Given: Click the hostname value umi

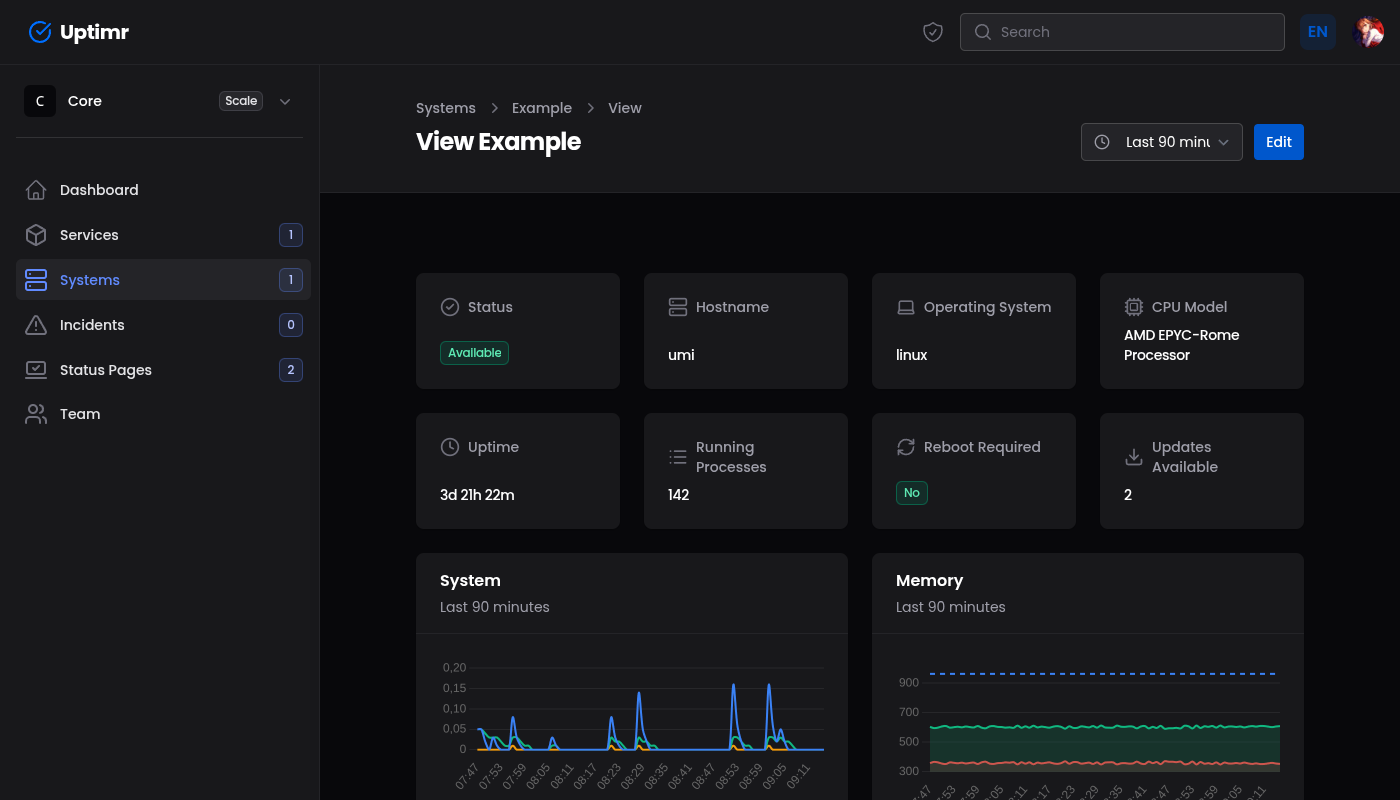Looking at the screenshot, I should click(x=681, y=355).
